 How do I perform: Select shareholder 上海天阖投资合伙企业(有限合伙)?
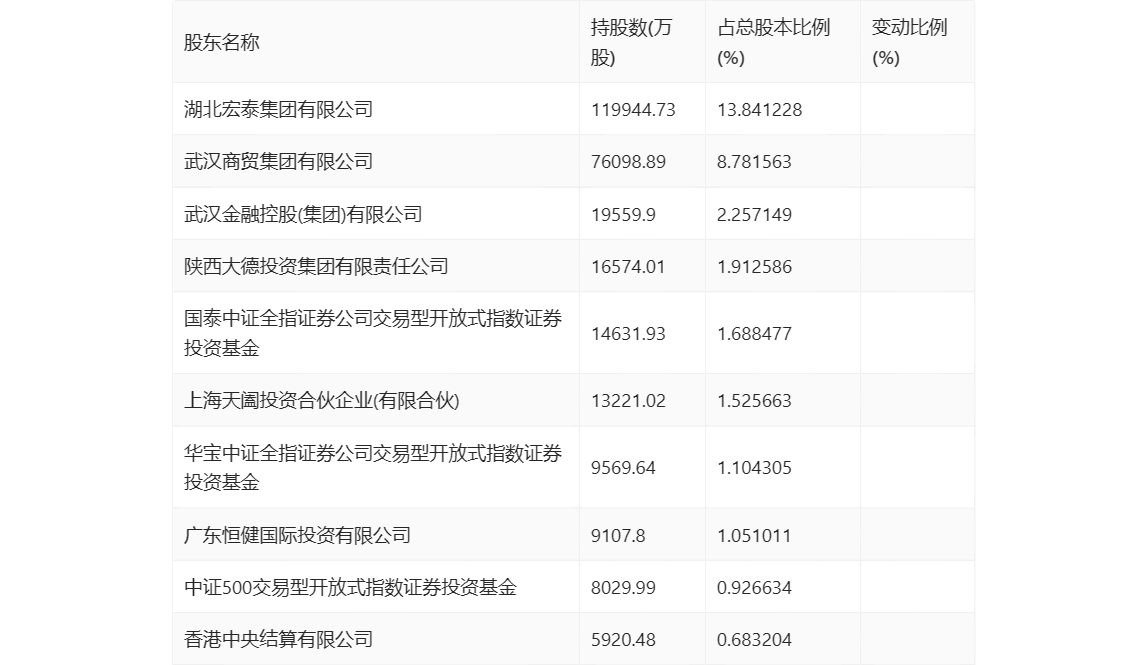click(x=321, y=400)
